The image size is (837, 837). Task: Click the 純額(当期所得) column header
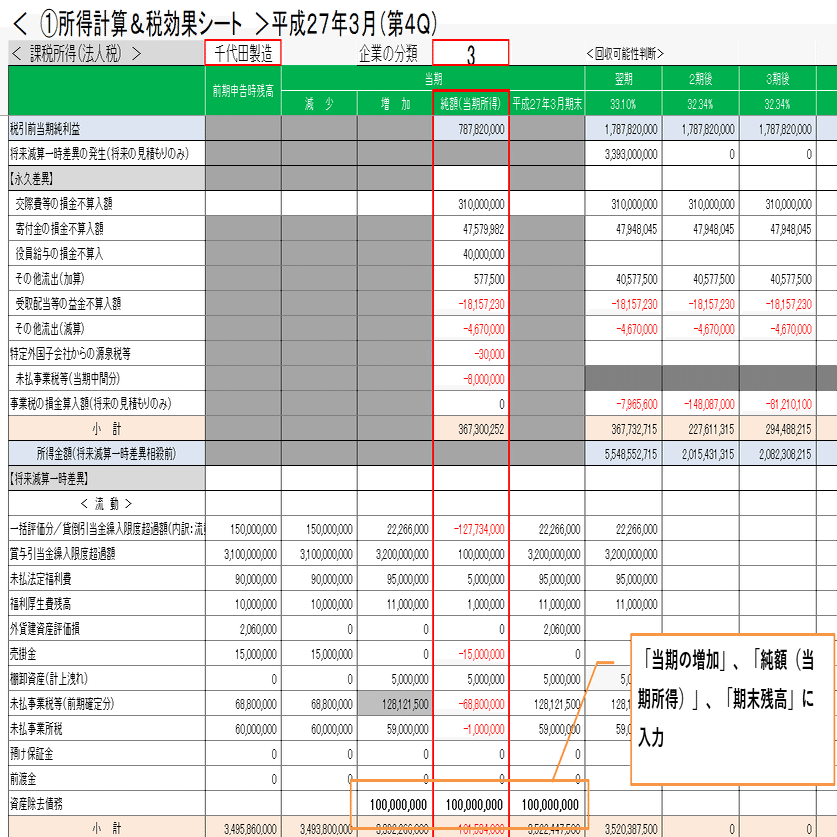(471, 104)
